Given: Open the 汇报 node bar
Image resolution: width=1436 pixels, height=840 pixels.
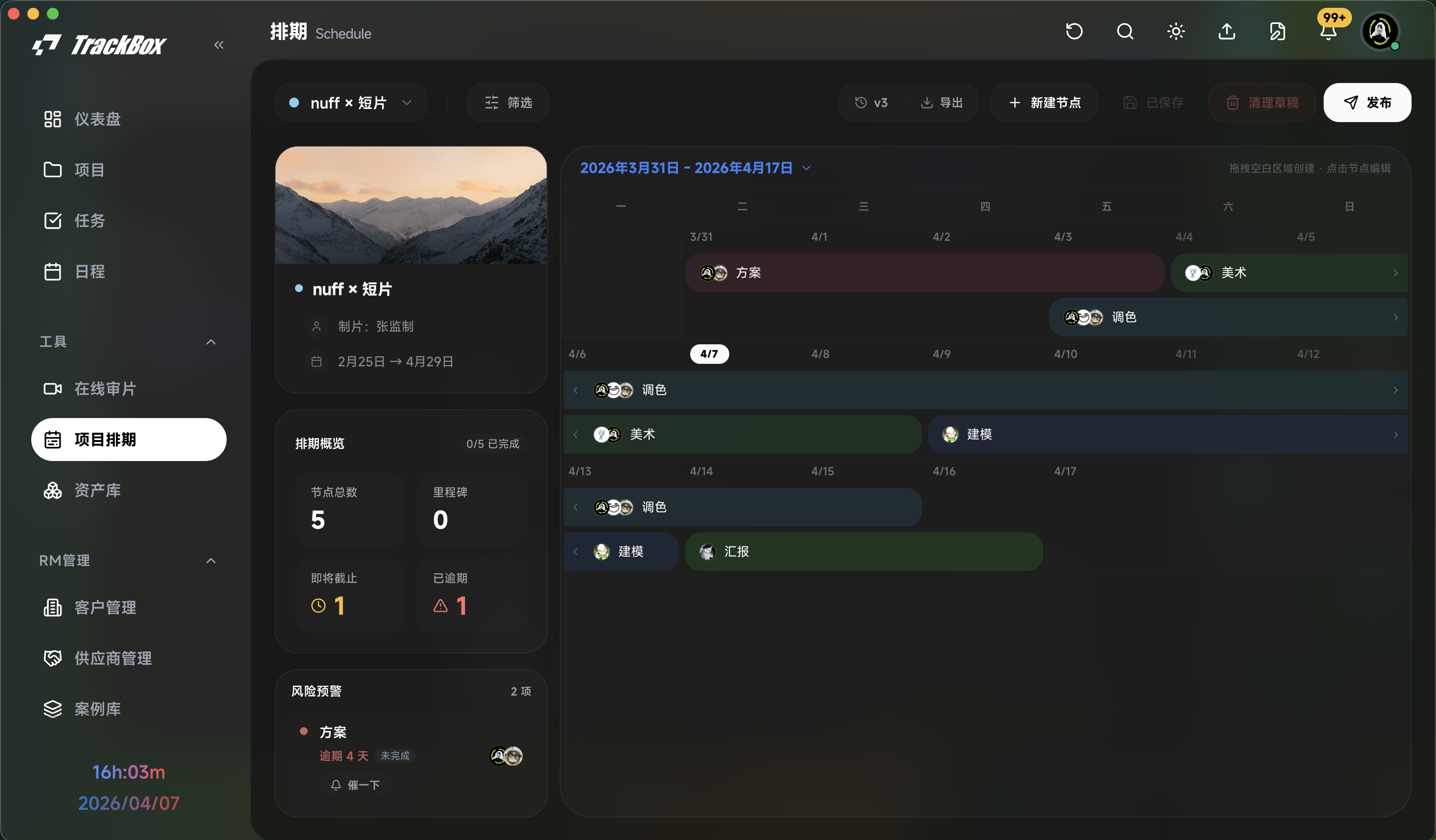Looking at the screenshot, I should tap(864, 552).
